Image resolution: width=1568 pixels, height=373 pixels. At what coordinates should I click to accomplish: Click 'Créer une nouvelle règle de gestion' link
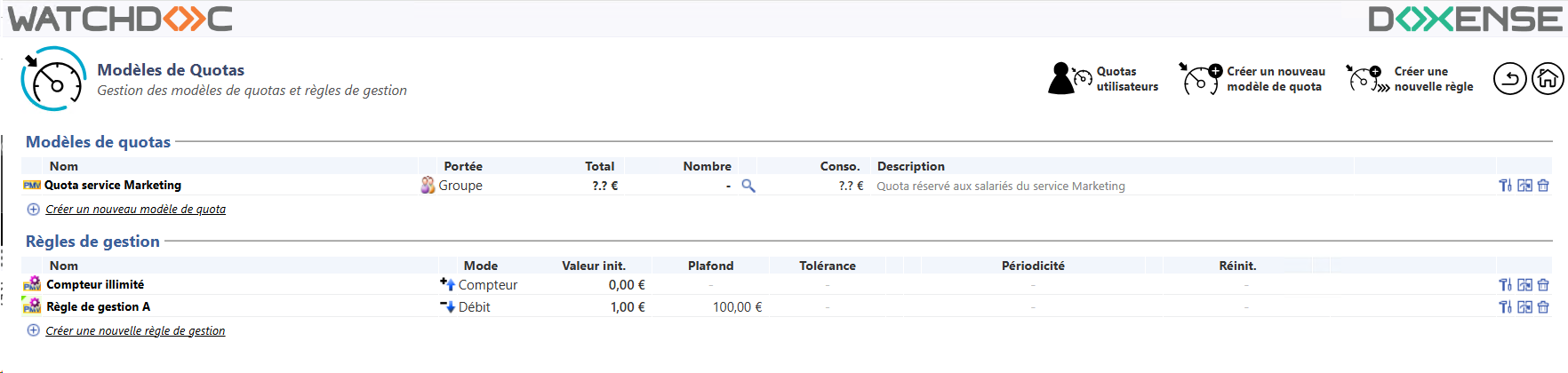[x=135, y=331]
